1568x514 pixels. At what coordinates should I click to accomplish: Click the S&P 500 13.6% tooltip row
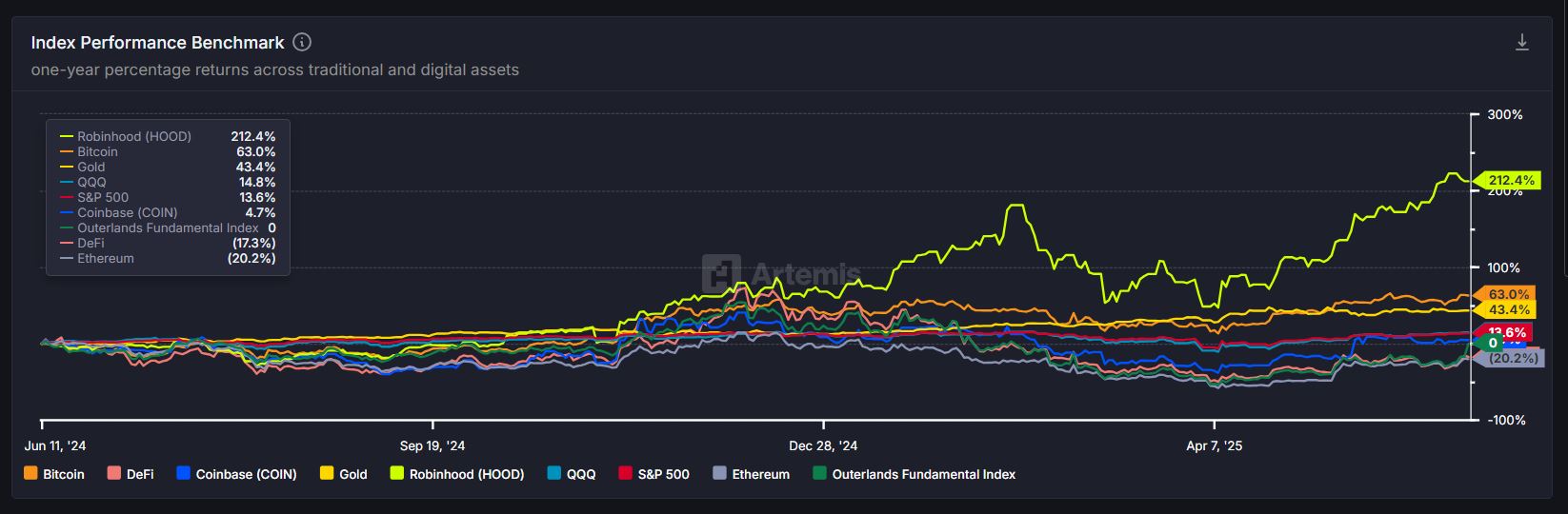click(x=168, y=197)
